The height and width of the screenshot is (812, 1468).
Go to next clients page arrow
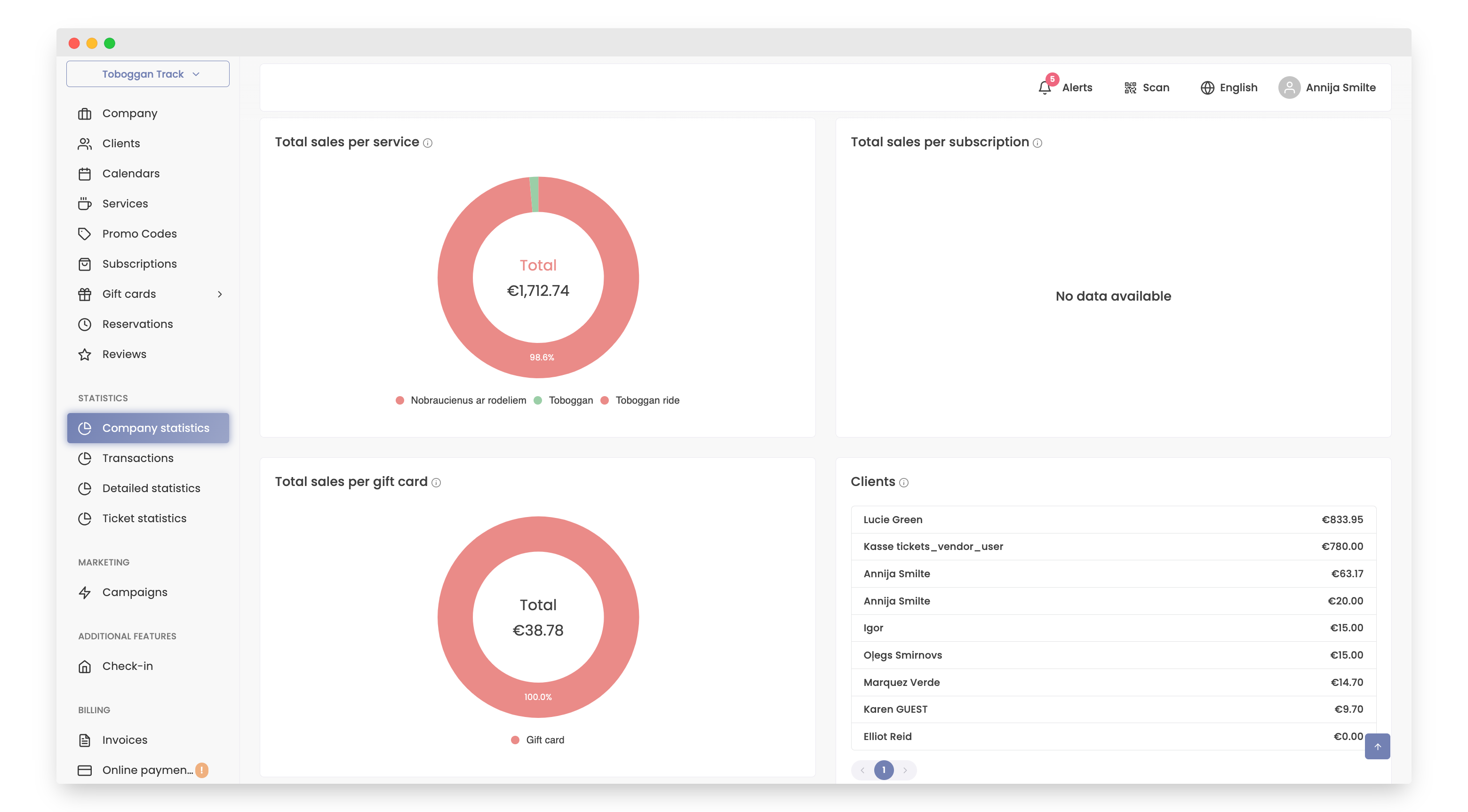pyautogui.click(x=905, y=770)
